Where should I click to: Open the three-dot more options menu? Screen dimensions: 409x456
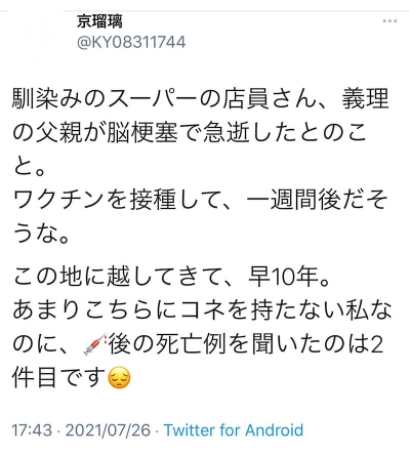pyautogui.click(x=389, y=21)
